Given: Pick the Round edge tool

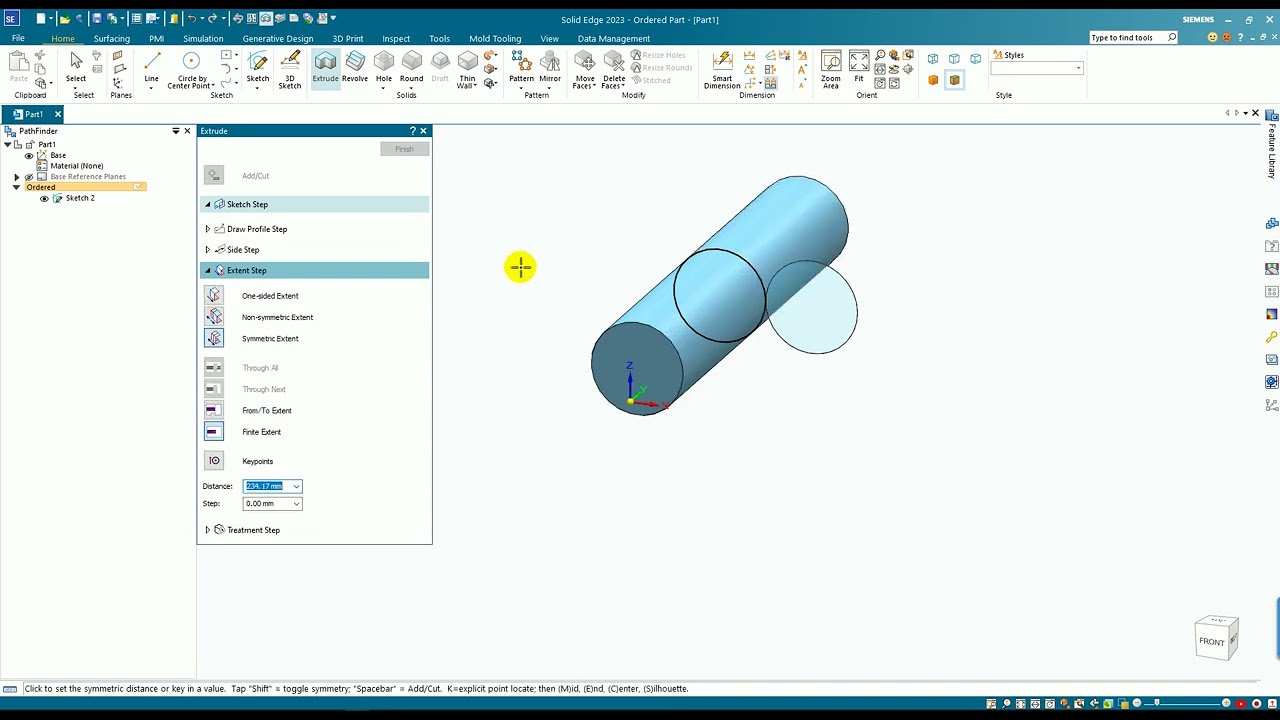Looking at the screenshot, I should (411, 67).
